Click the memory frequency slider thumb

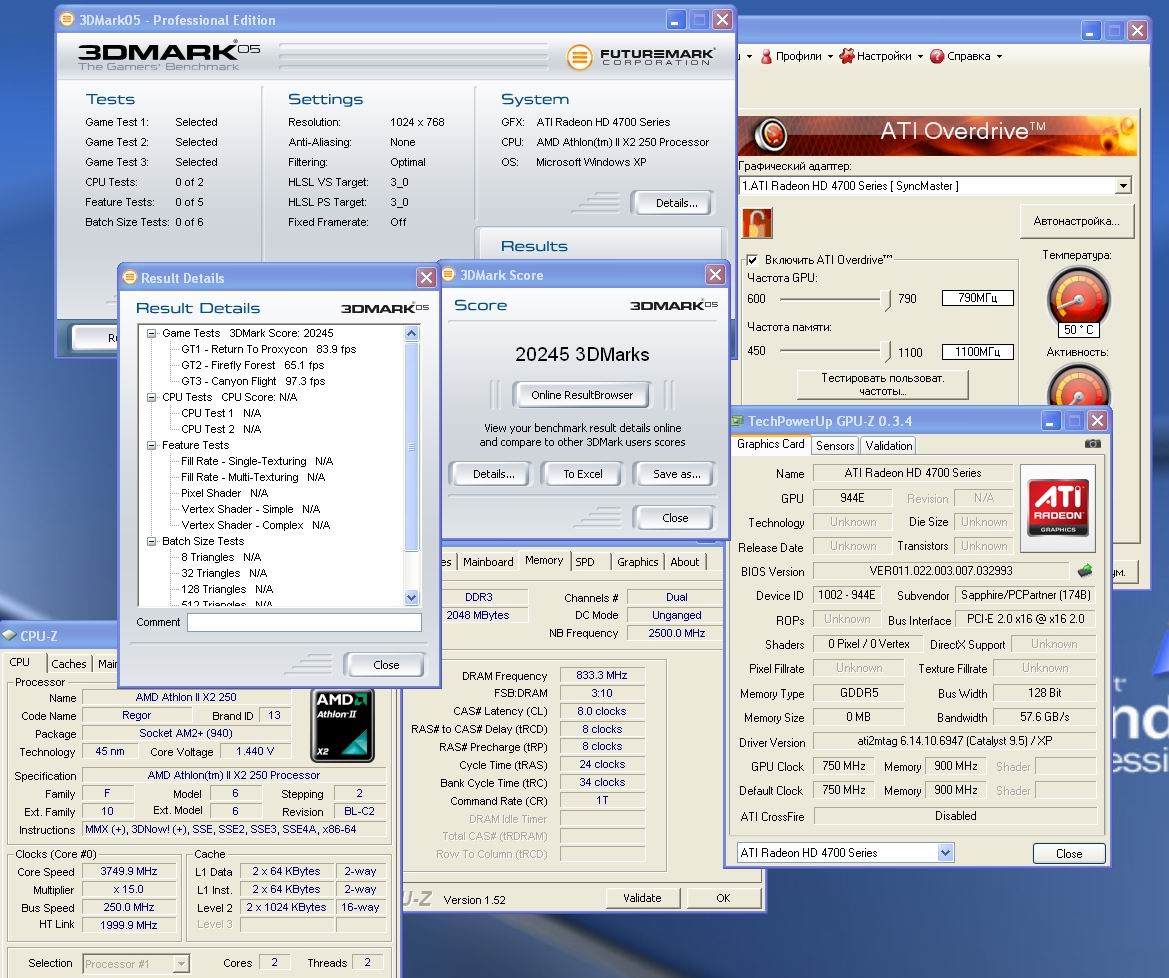(x=886, y=351)
